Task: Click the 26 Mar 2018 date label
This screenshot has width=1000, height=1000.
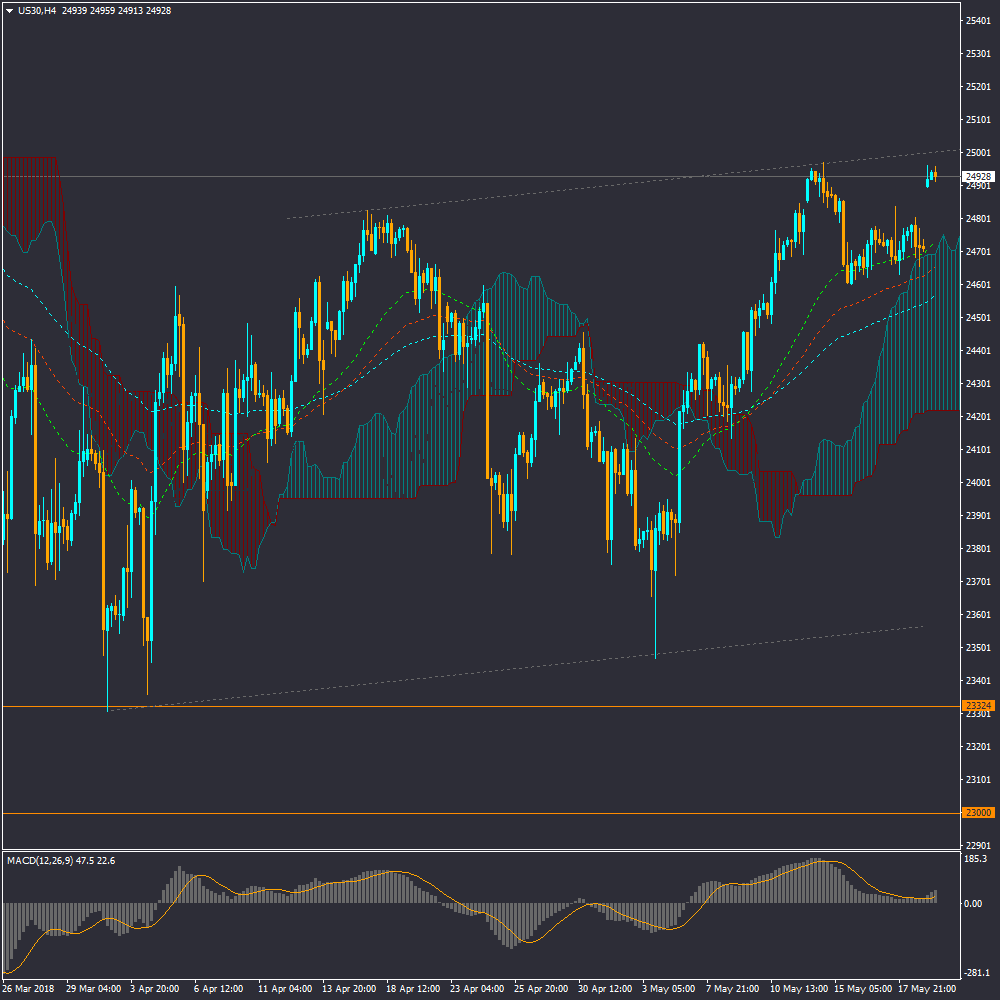Action: tap(30, 988)
